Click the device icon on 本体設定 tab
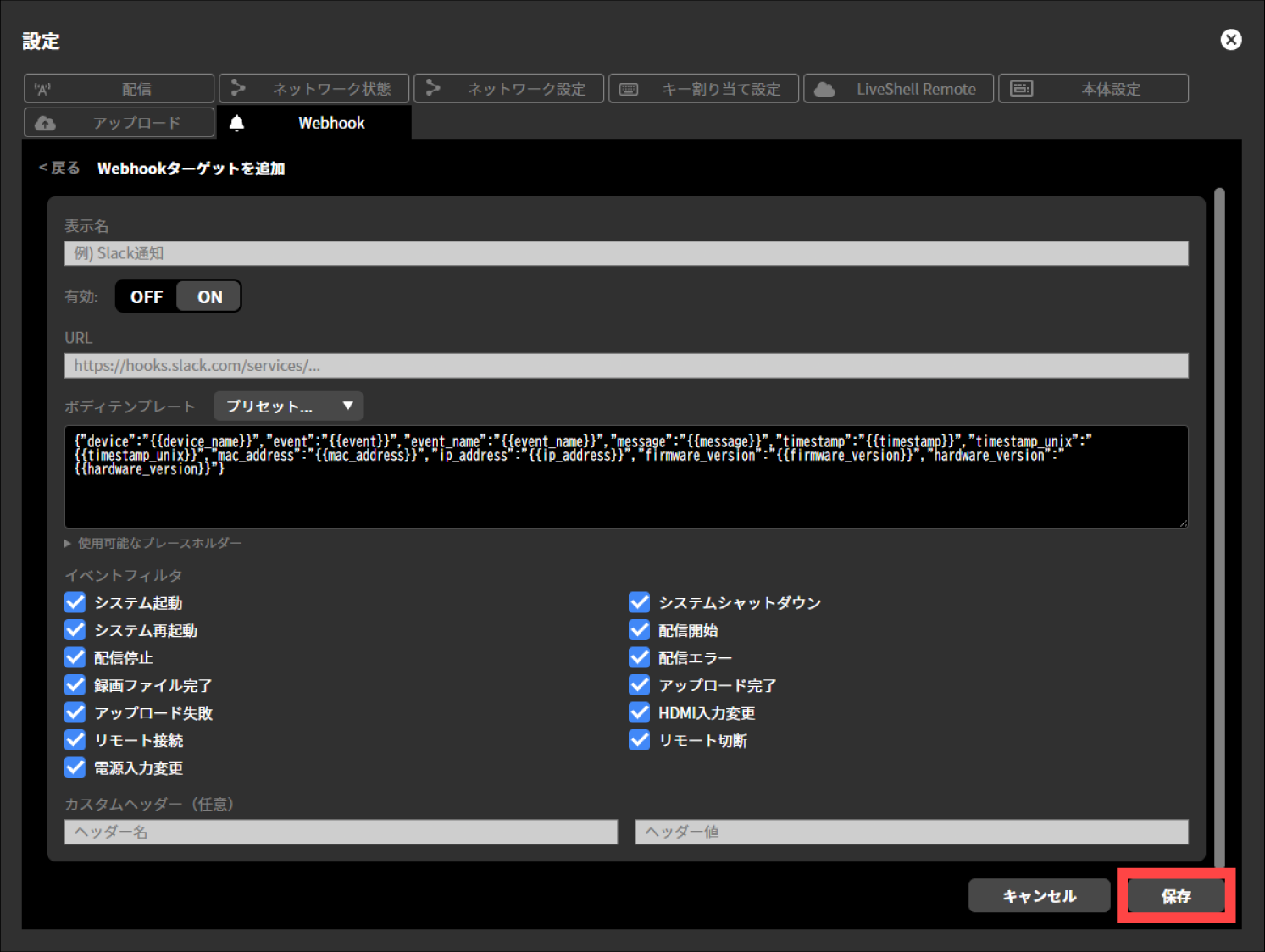 (x=1022, y=88)
